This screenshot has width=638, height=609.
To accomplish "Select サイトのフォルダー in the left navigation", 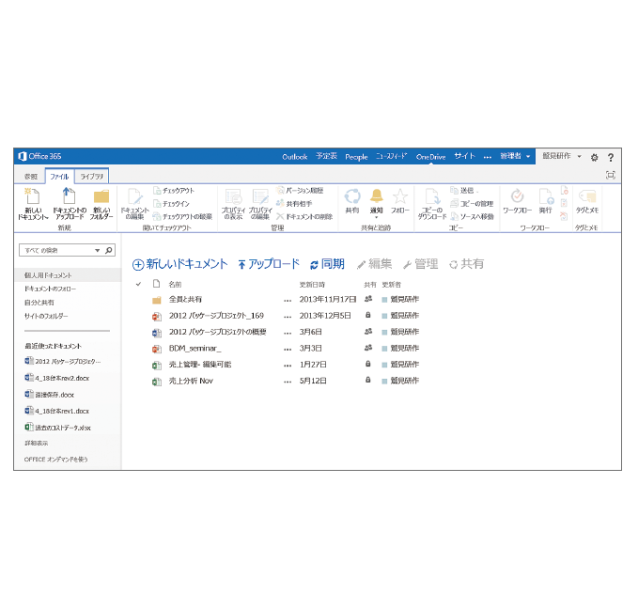I will (46, 316).
